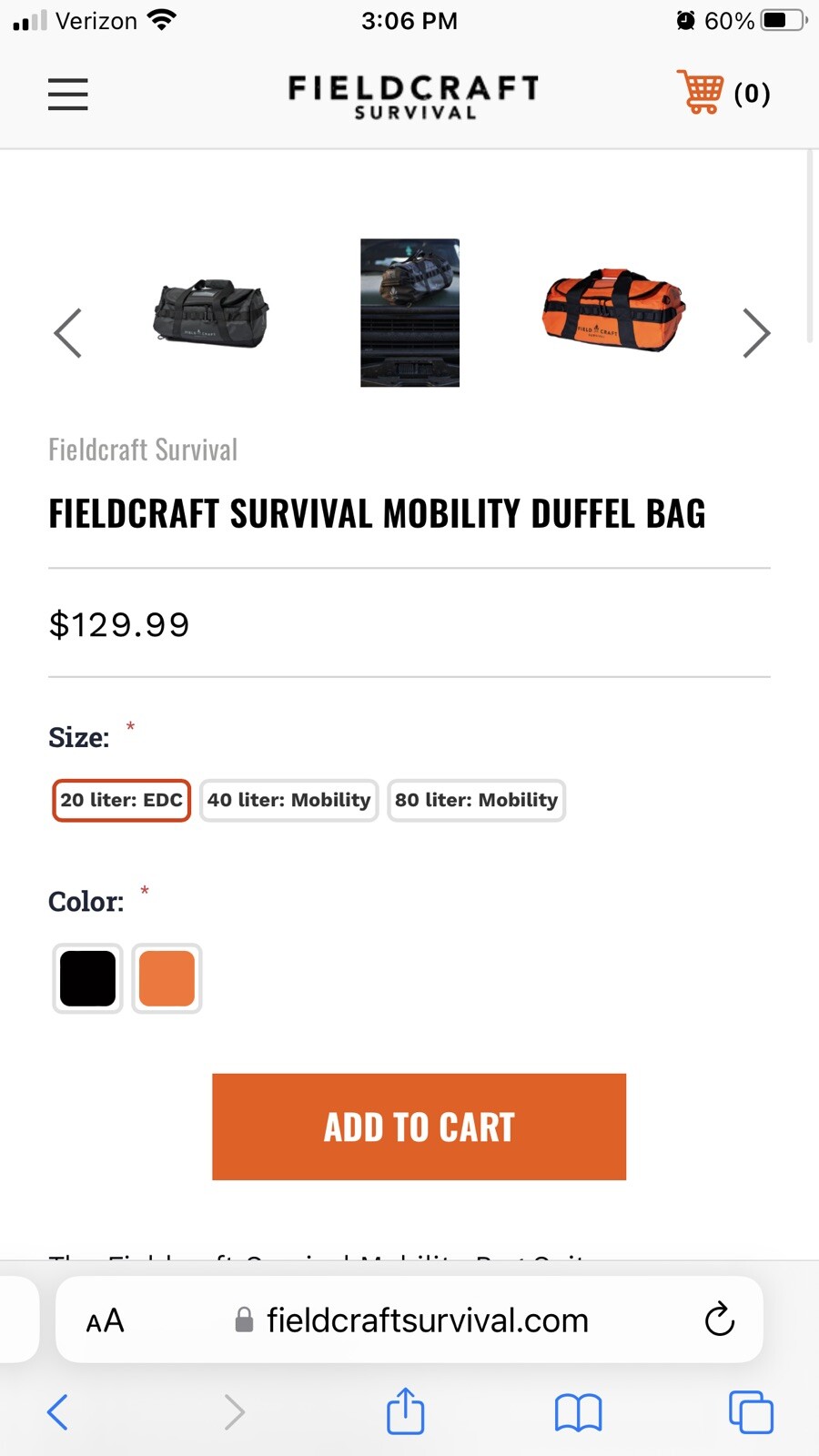Open the hamburger navigation menu
The width and height of the screenshot is (819, 1456).
[67, 94]
